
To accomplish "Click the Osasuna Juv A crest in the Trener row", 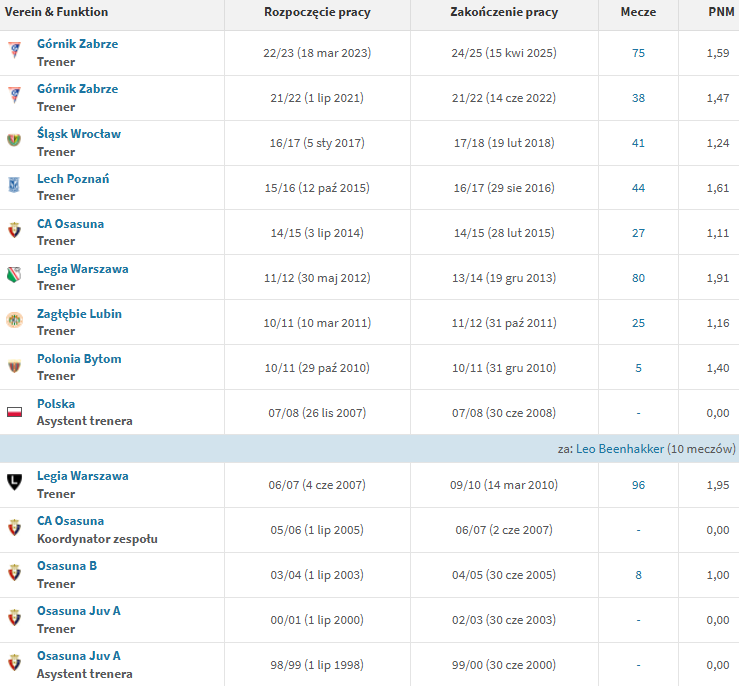I will click(x=15, y=617).
